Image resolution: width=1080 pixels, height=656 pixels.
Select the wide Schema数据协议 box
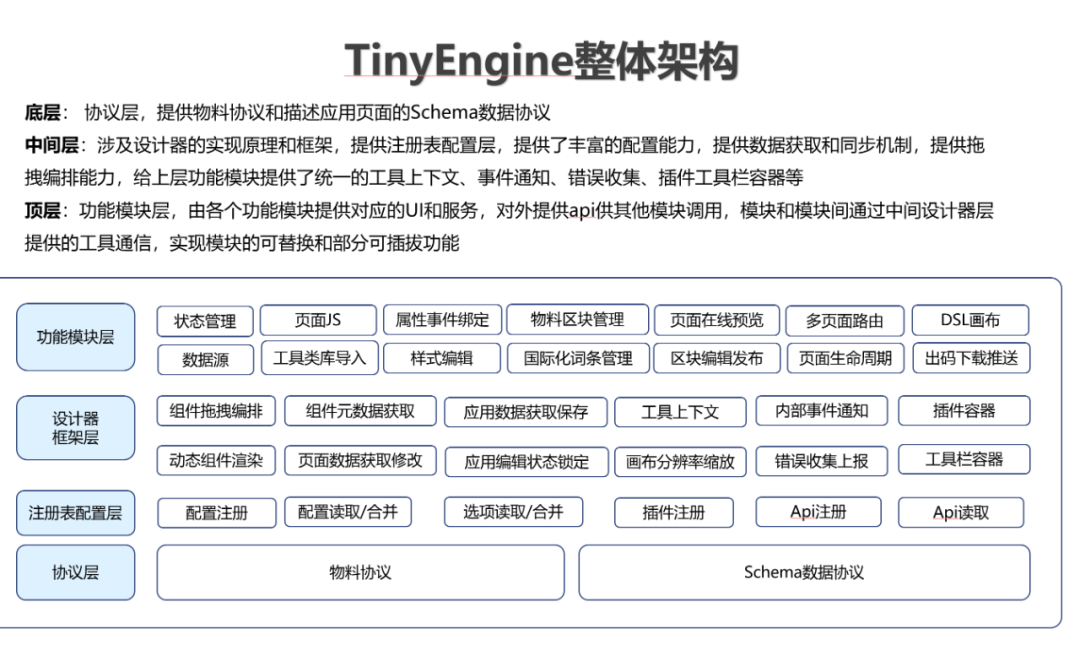coord(804,573)
